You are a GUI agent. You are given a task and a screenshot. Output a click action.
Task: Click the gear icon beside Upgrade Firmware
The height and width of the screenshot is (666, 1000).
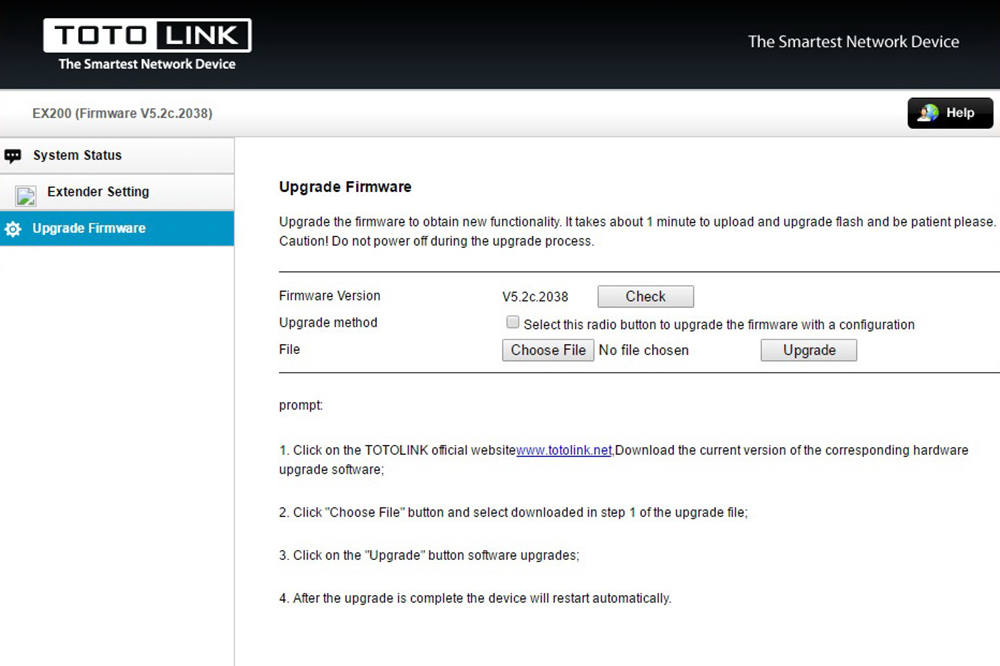pos(13,229)
